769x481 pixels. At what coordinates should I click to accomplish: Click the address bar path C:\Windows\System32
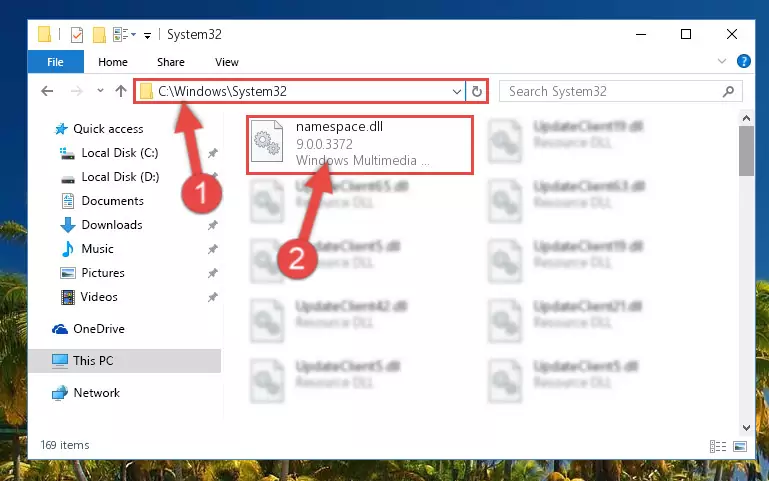(222, 91)
